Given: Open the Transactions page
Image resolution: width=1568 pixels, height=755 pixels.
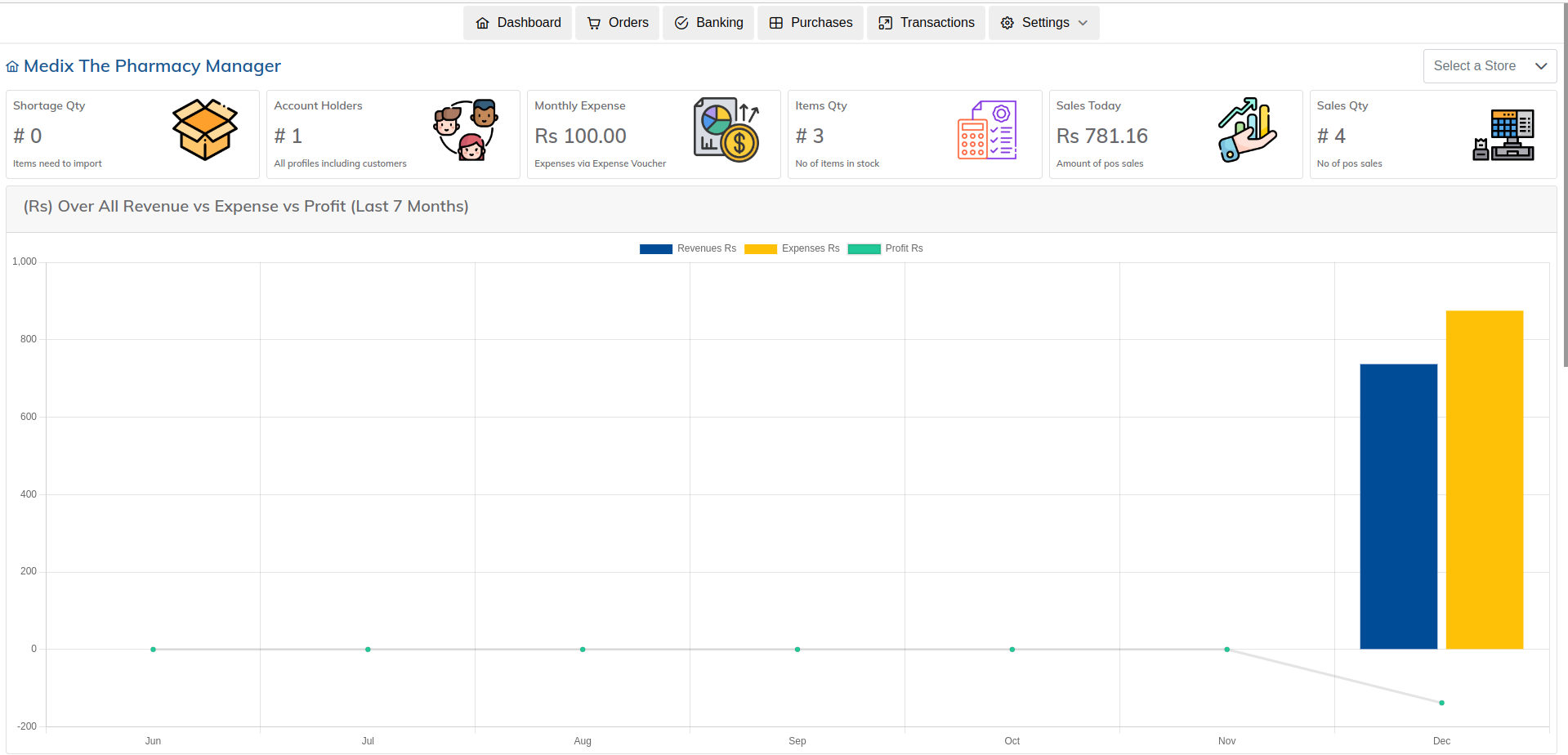Looking at the screenshot, I should 926,23.
